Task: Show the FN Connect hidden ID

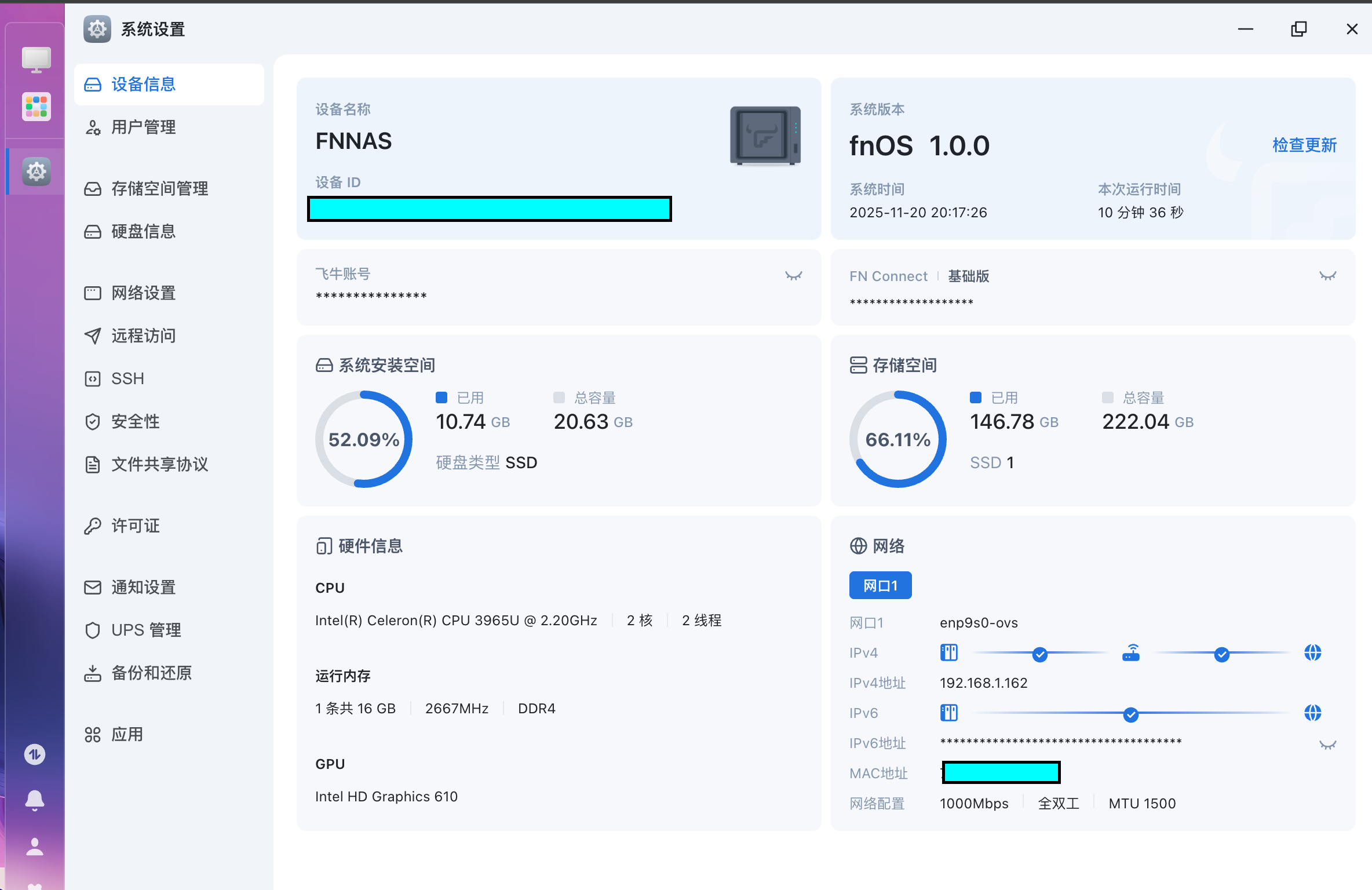Action: click(1327, 276)
